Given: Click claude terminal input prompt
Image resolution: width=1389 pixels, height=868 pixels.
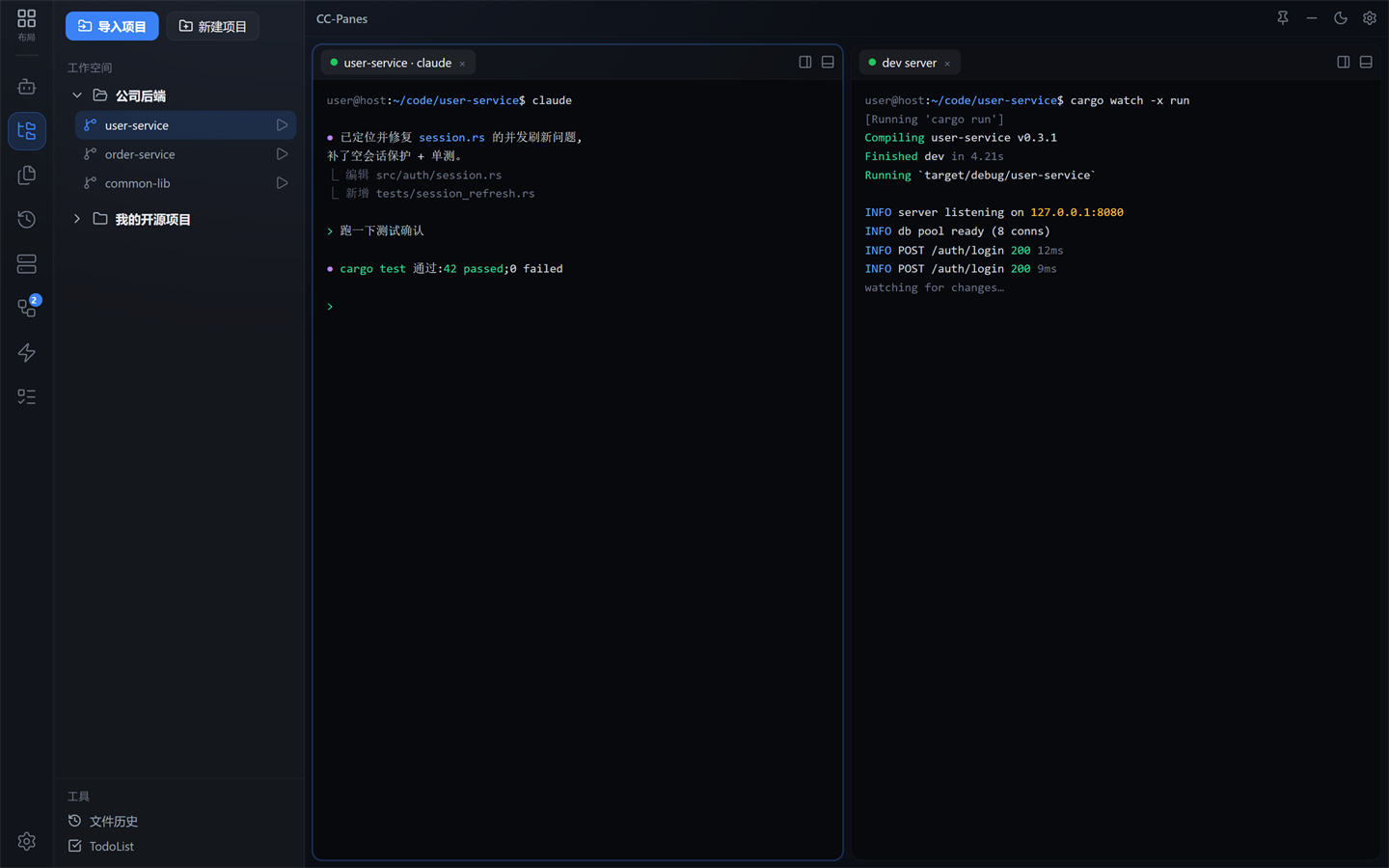Looking at the screenshot, I should tap(330, 306).
